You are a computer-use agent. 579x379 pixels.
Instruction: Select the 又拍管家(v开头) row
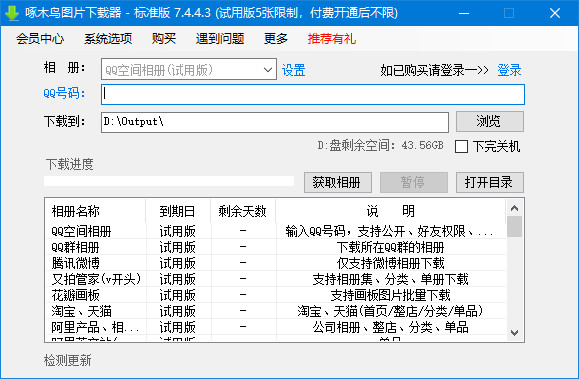click(275, 279)
